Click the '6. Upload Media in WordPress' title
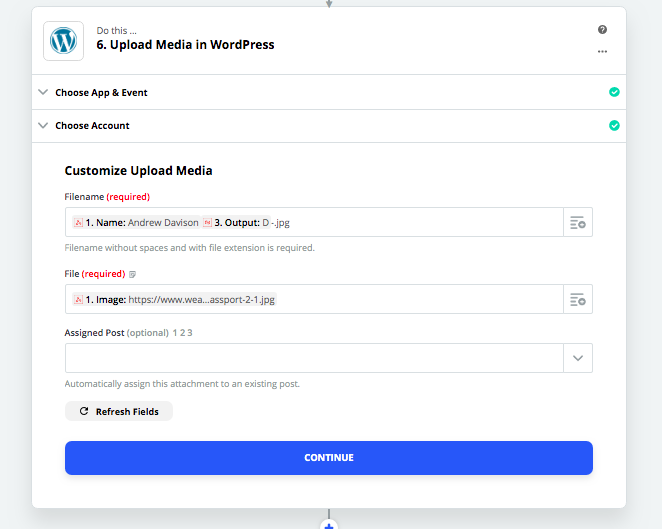This screenshot has width=662, height=529. 185,45
